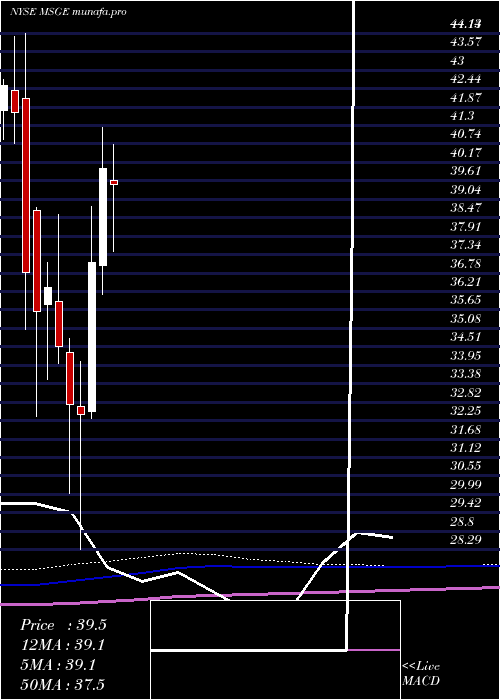The height and width of the screenshot is (700, 500).
Task: Click the 36.78 price axis label
Action: [x=466, y=264]
